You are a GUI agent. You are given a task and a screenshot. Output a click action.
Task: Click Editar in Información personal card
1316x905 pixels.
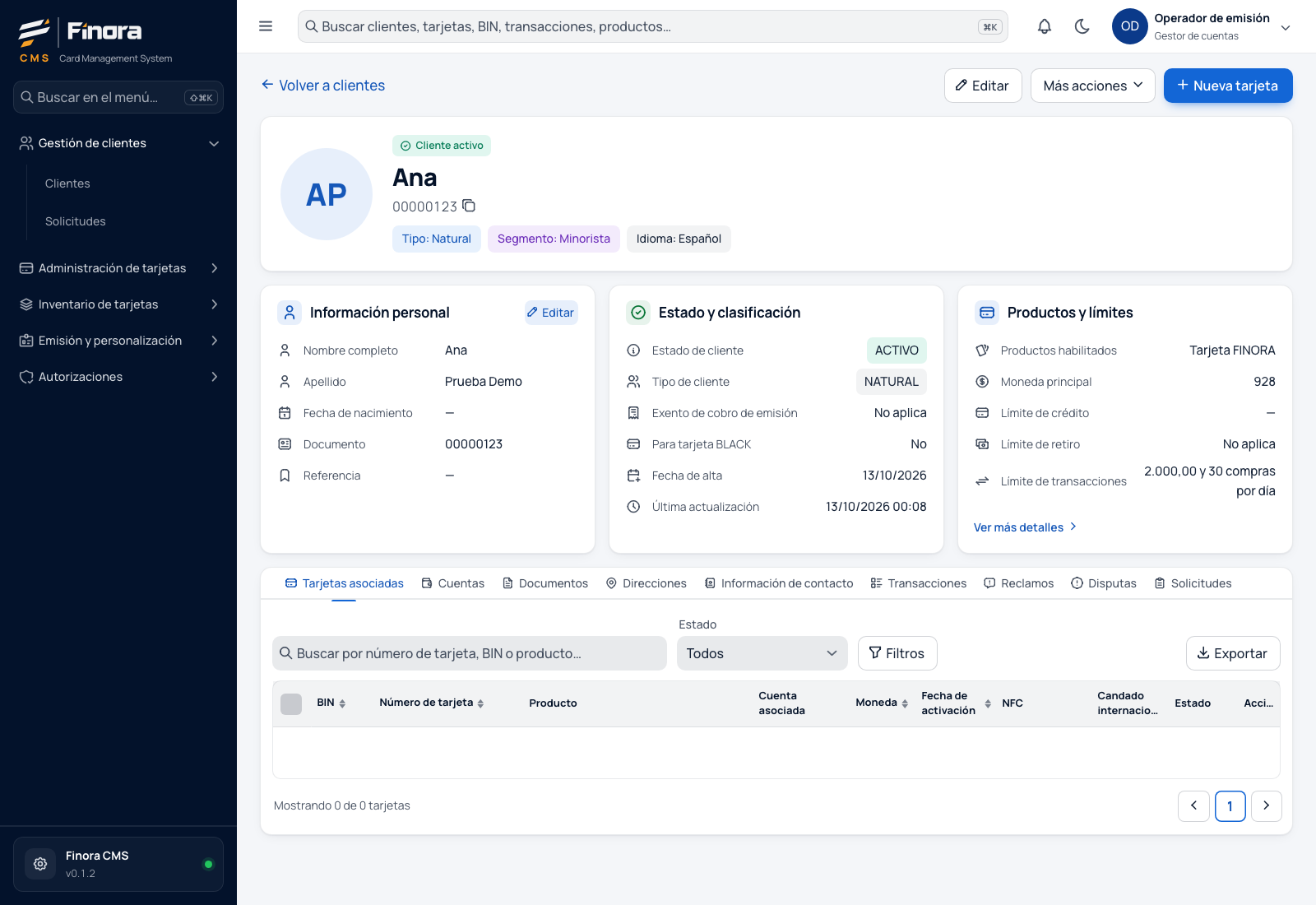click(551, 313)
